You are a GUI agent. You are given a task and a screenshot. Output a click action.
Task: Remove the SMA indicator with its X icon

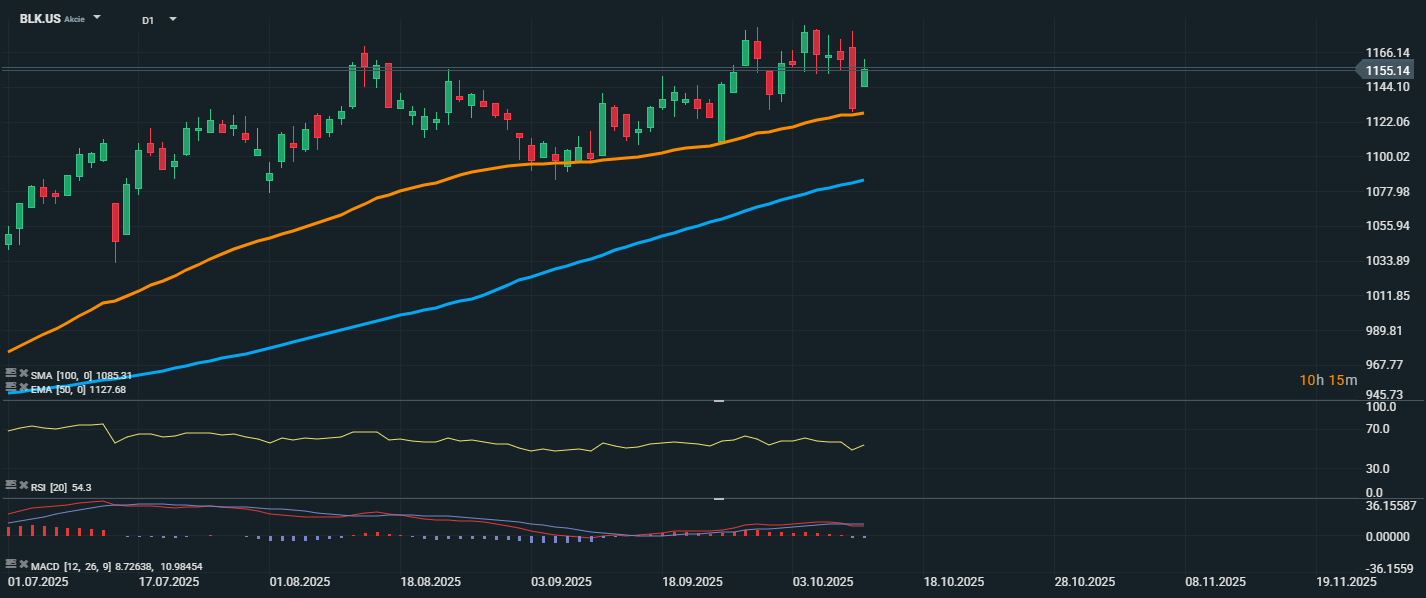(23, 372)
